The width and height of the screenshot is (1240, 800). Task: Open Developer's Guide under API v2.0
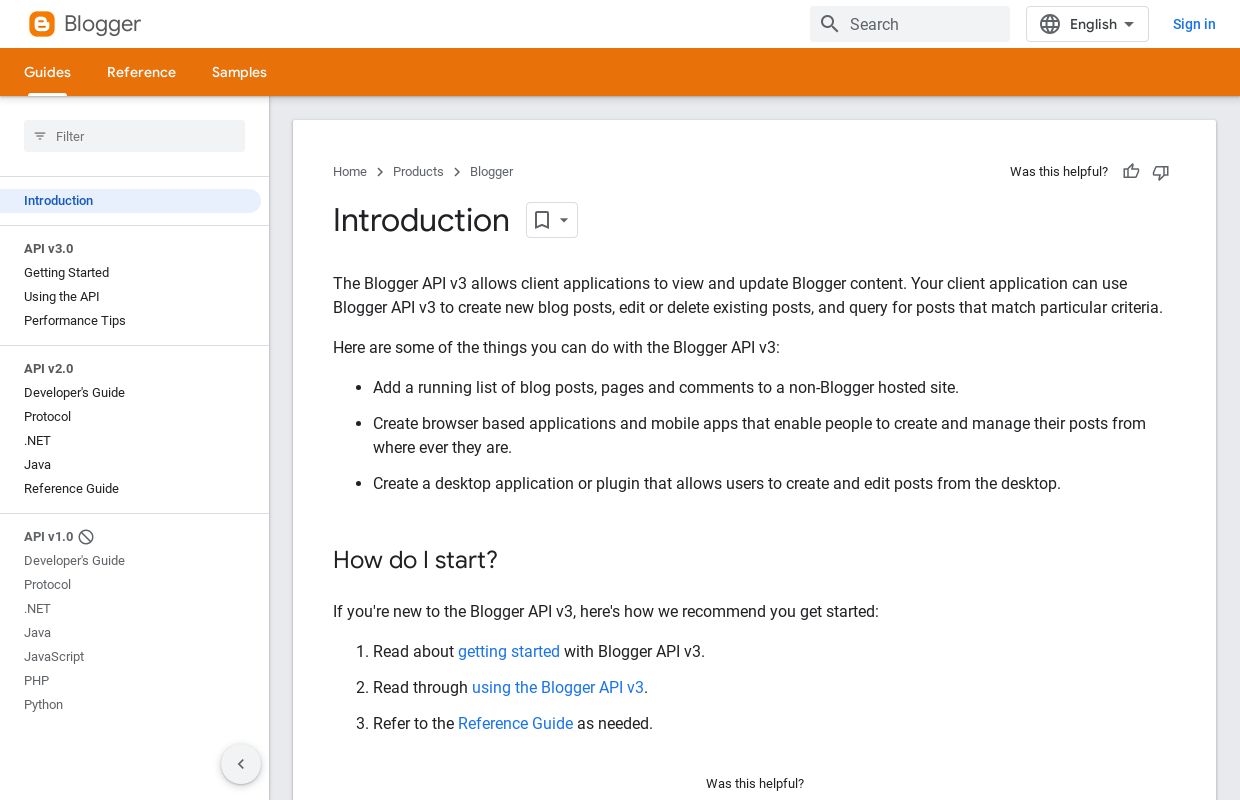point(74,393)
